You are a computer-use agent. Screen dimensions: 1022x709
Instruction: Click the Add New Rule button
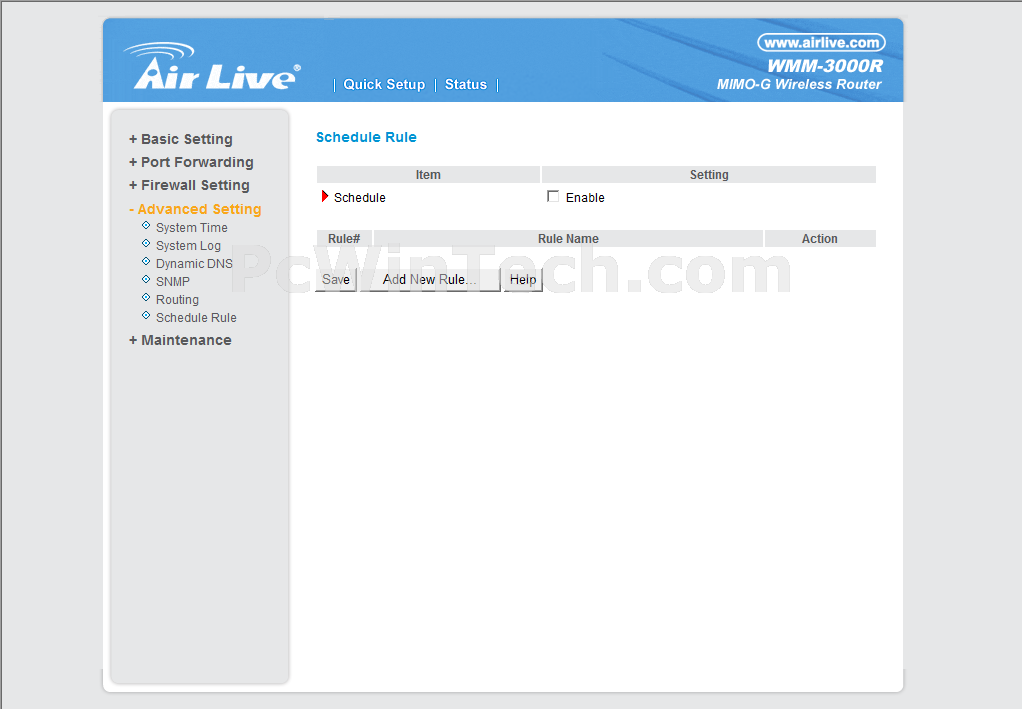tap(430, 280)
